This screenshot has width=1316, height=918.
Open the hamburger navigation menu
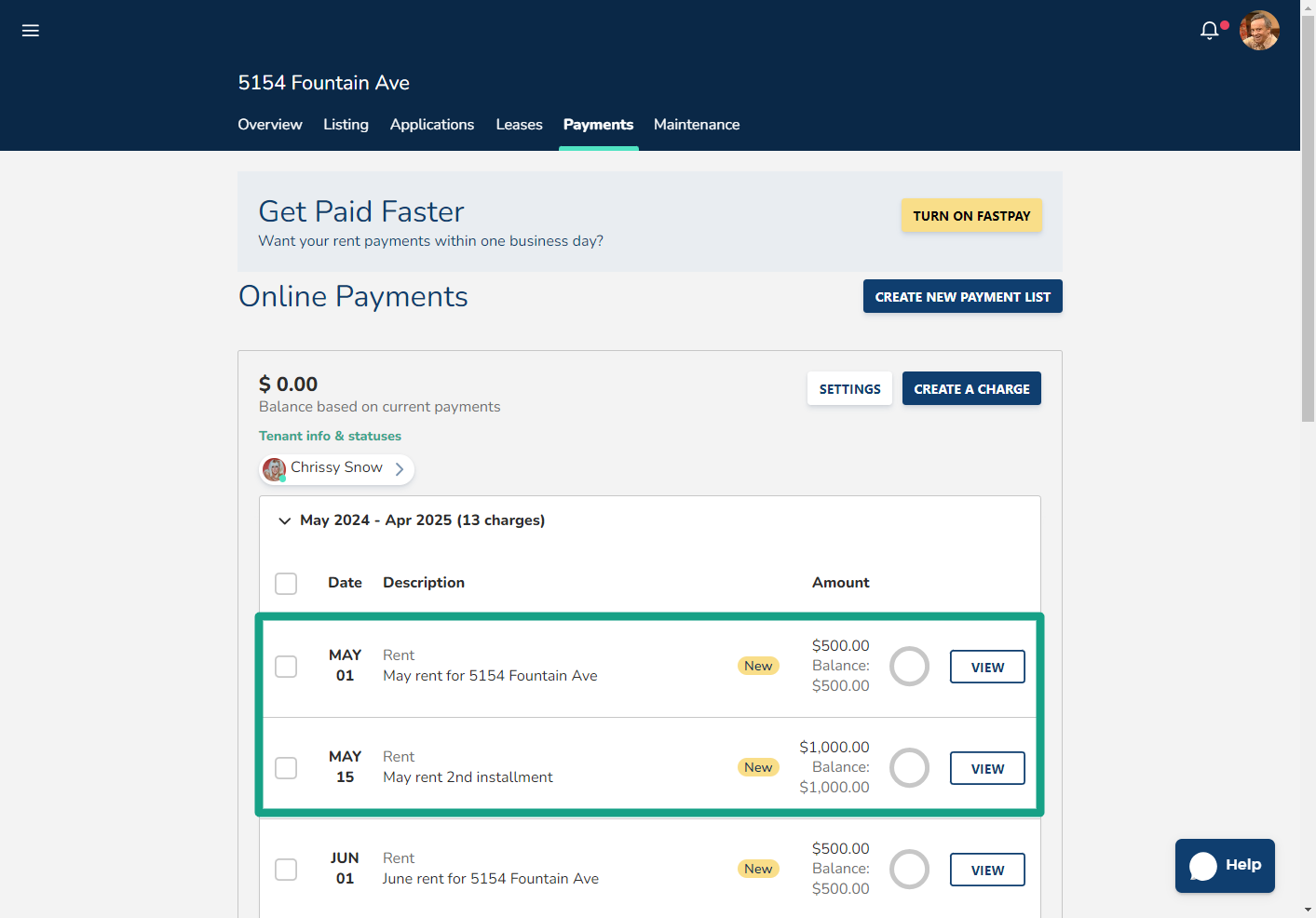tap(31, 31)
